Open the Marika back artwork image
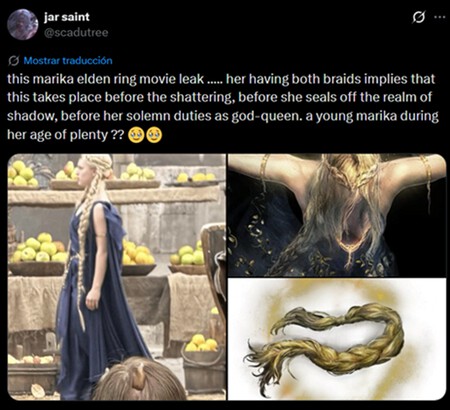Screen dimensions: 450x410 tap(337, 215)
